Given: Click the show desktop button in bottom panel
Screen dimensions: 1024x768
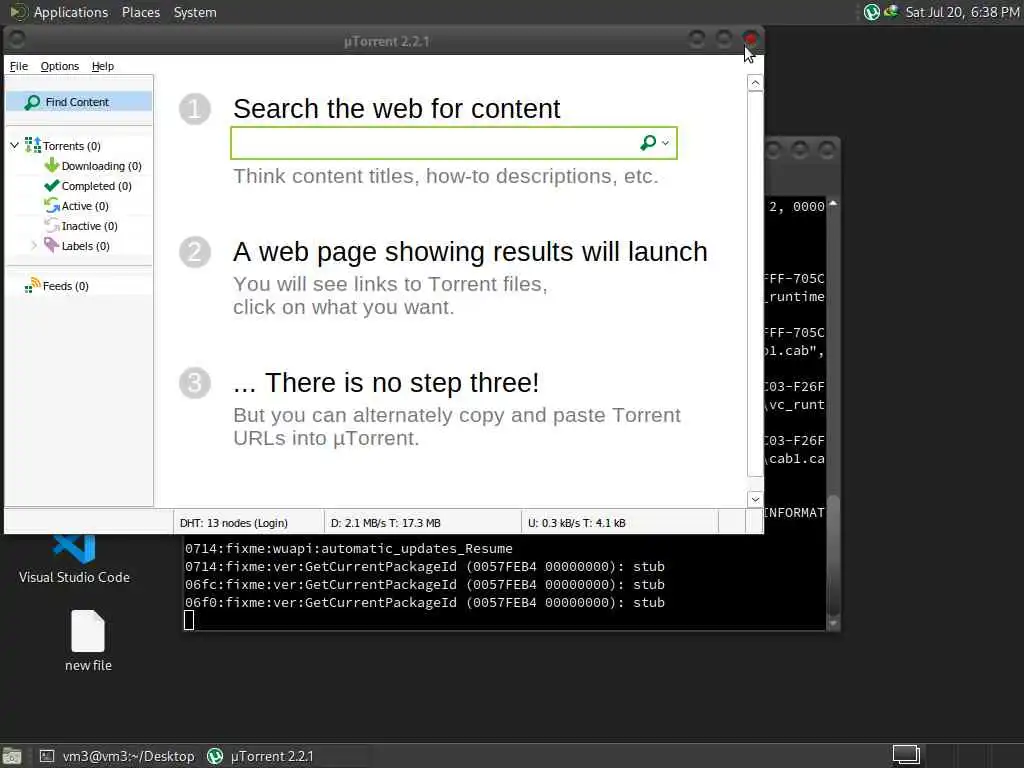Looking at the screenshot, I should (12, 756).
